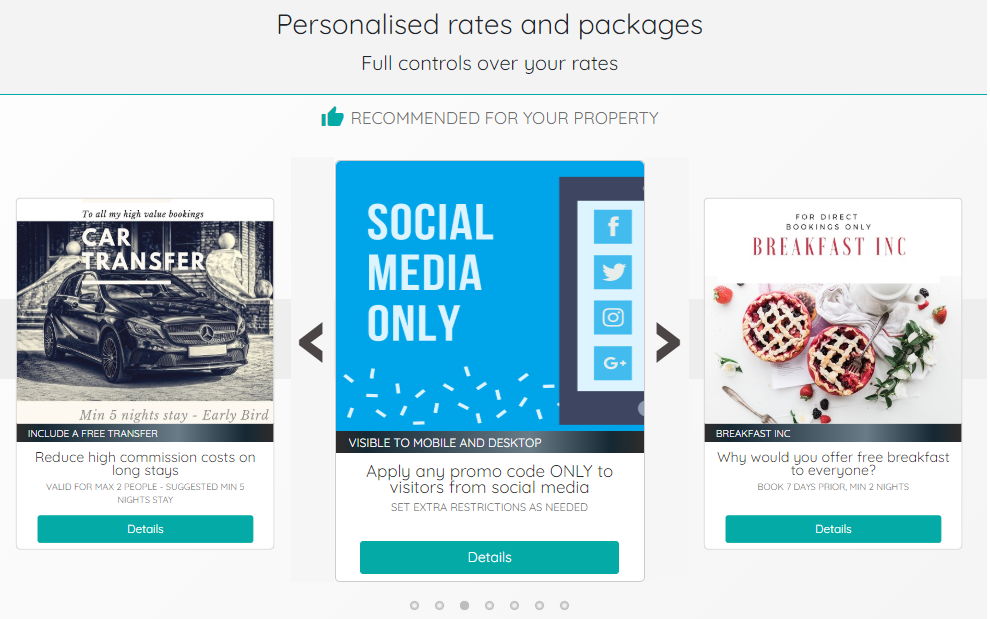This screenshot has height=619, width=990.
Task: Click the Instagram camera icon
Action: pos(612,318)
